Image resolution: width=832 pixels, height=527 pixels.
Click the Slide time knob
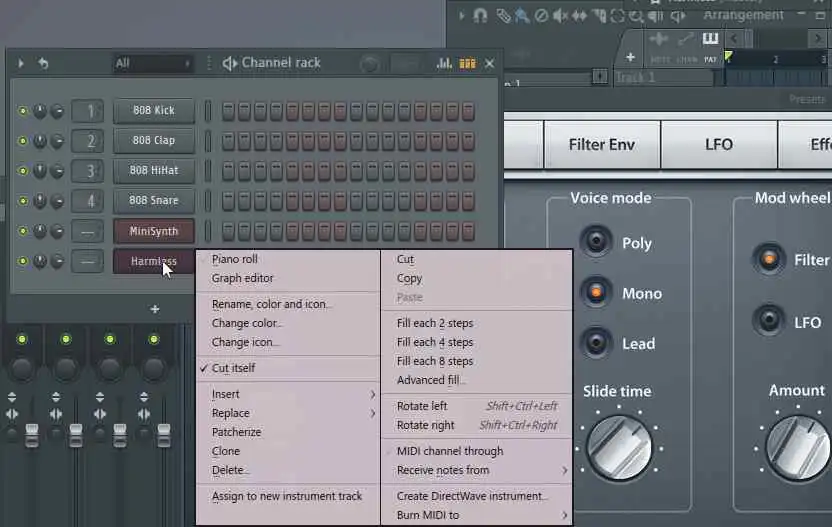pyautogui.click(x=619, y=447)
